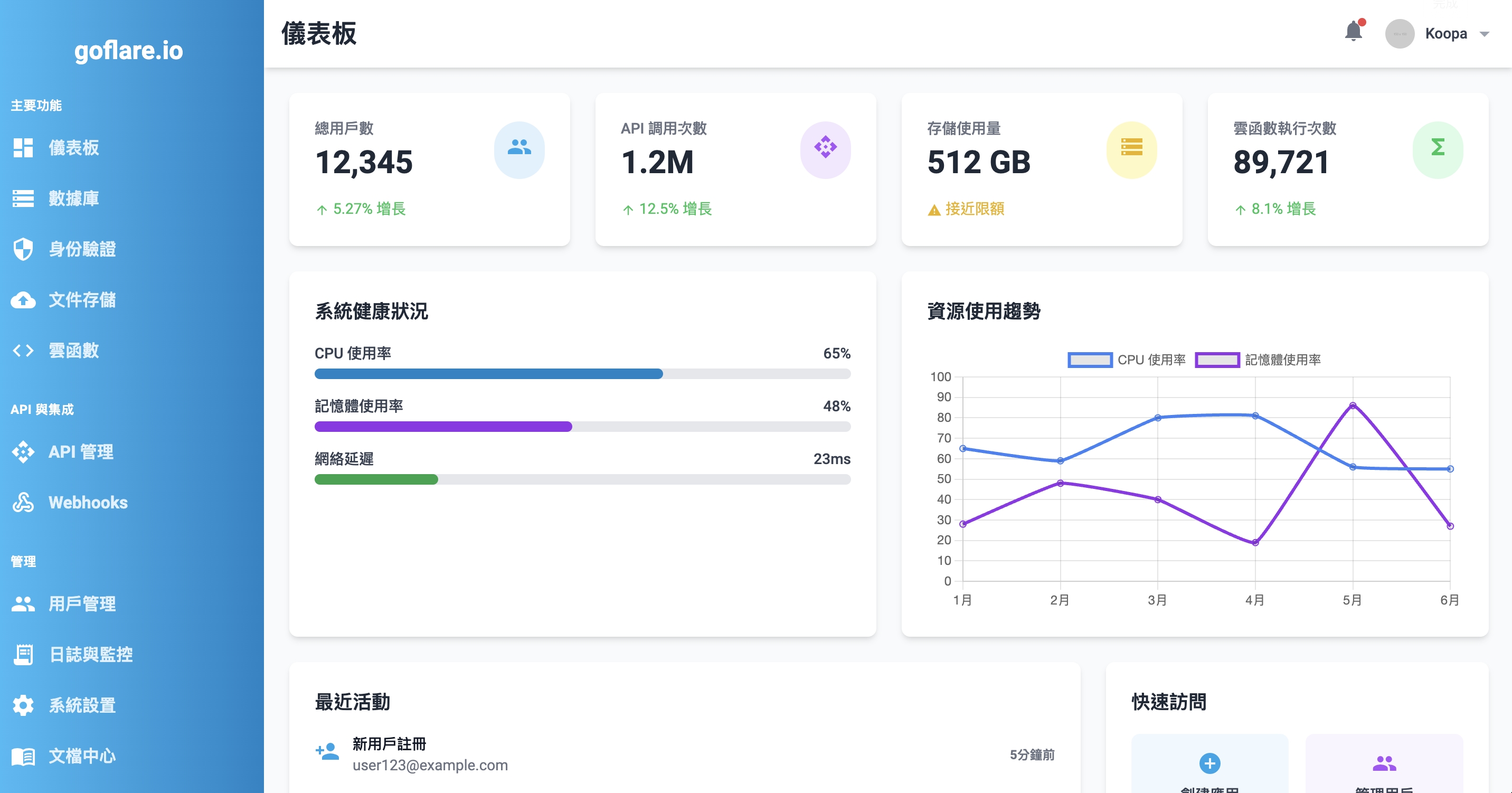The height and width of the screenshot is (793, 1512).
Task: Expand the Koopa user dropdown arrow
Action: coord(1485,34)
